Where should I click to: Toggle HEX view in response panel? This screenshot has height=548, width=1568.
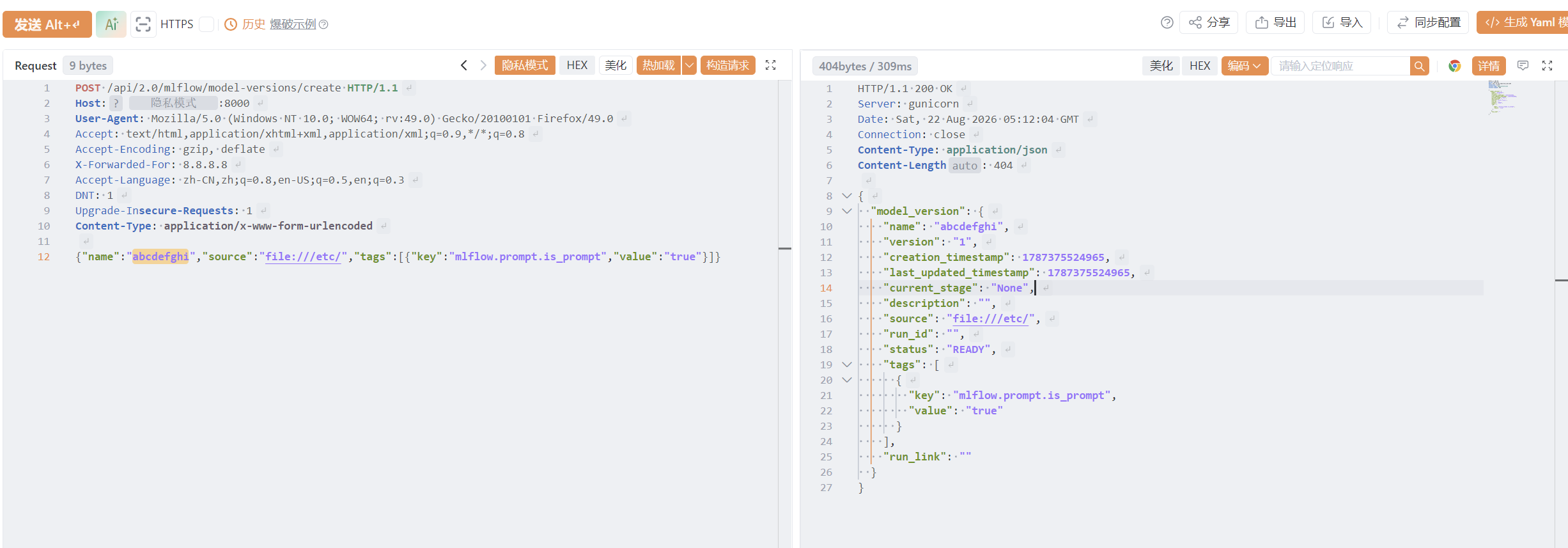1200,66
